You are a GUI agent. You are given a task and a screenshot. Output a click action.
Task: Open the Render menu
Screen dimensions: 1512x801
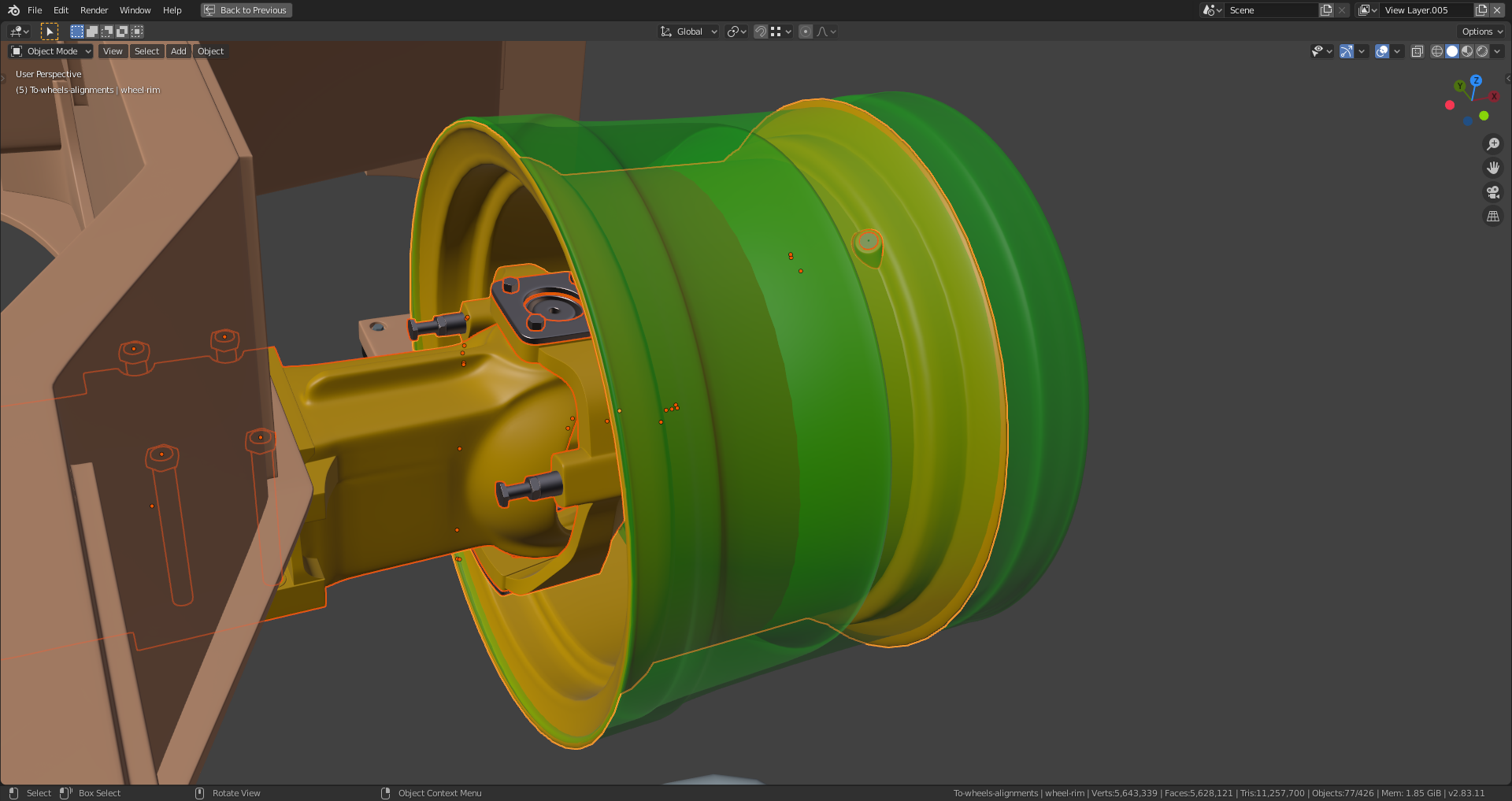(94, 10)
